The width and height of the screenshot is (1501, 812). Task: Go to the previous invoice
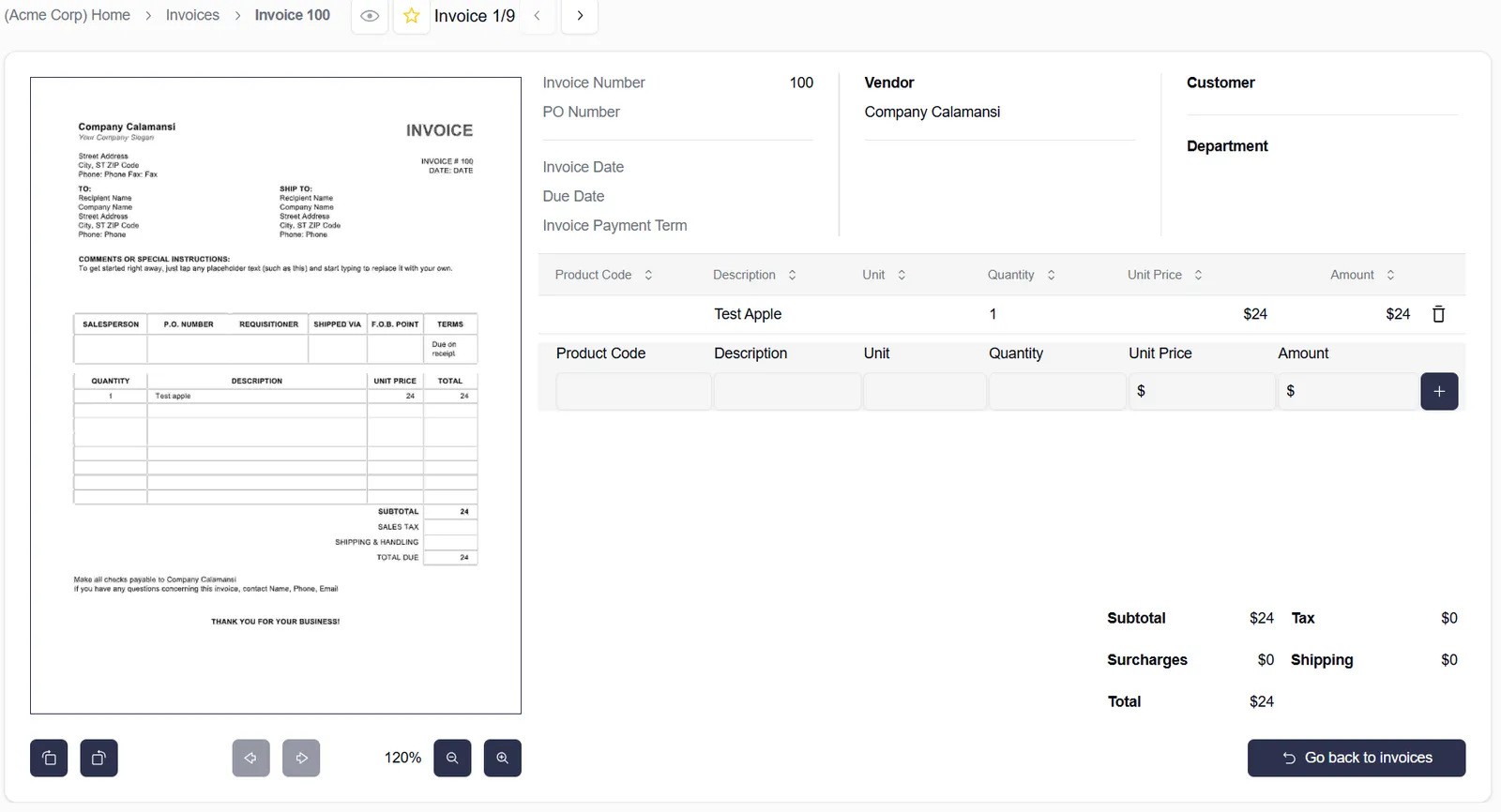538,16
